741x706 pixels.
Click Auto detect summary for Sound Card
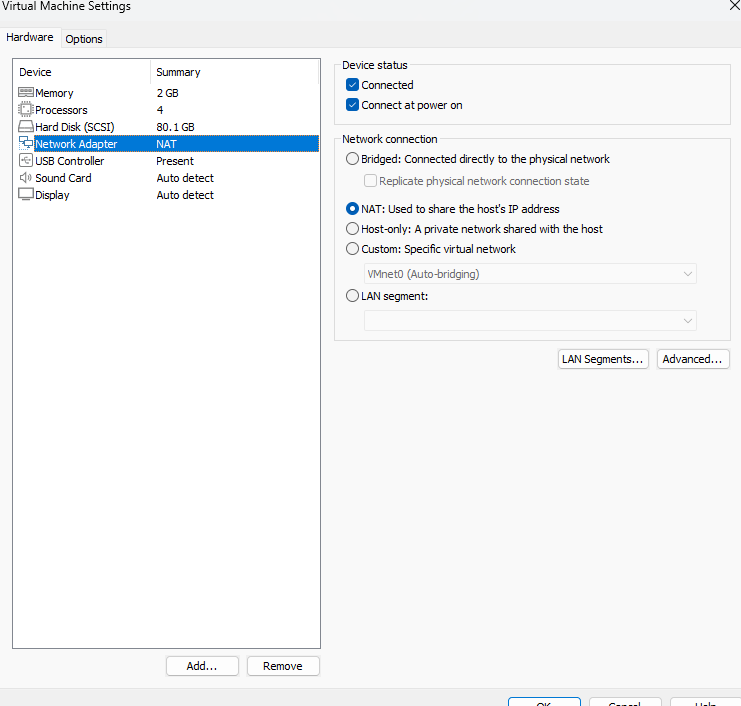coord(185,178)
